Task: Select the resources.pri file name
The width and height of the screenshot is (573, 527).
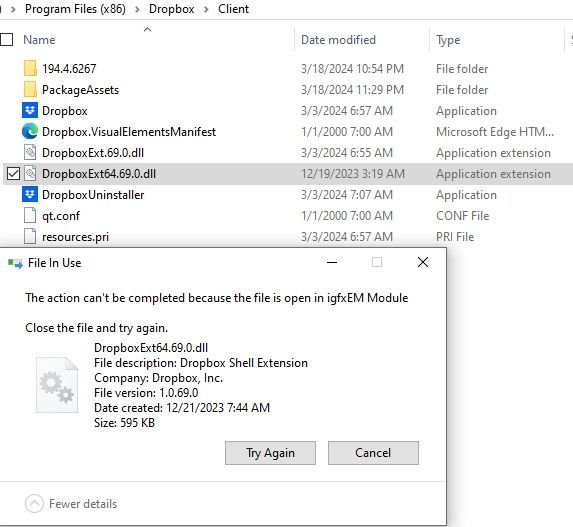Action: [75, 237]
